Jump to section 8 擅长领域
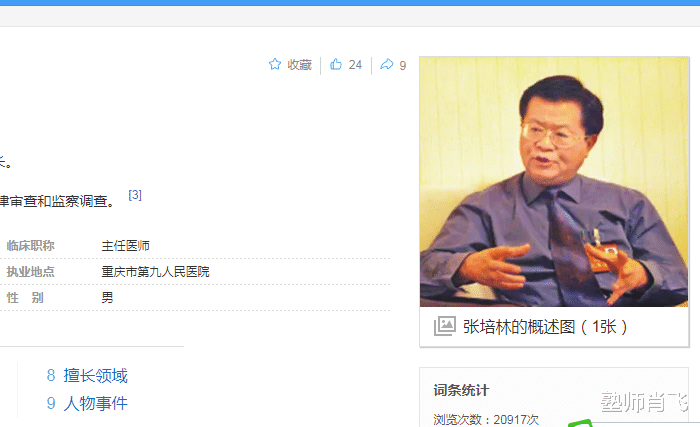The image size is (700, 427). point(96,376)
